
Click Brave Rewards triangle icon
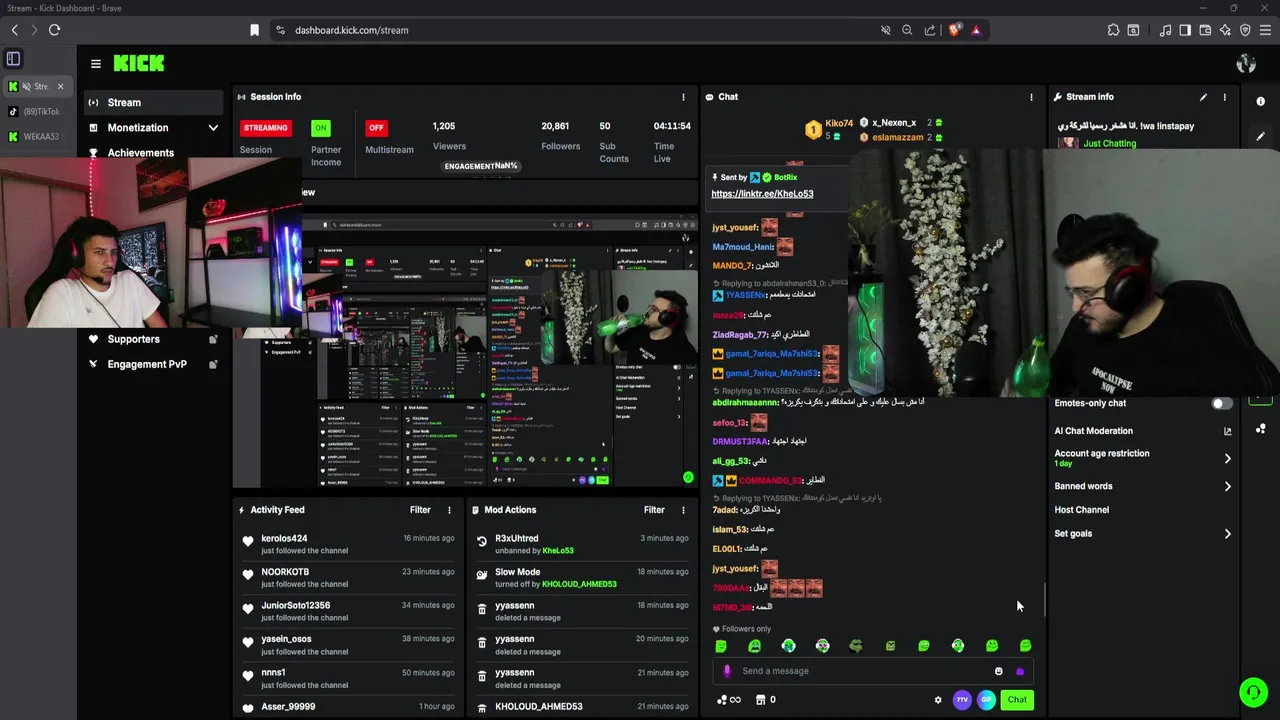click(976, 30)
